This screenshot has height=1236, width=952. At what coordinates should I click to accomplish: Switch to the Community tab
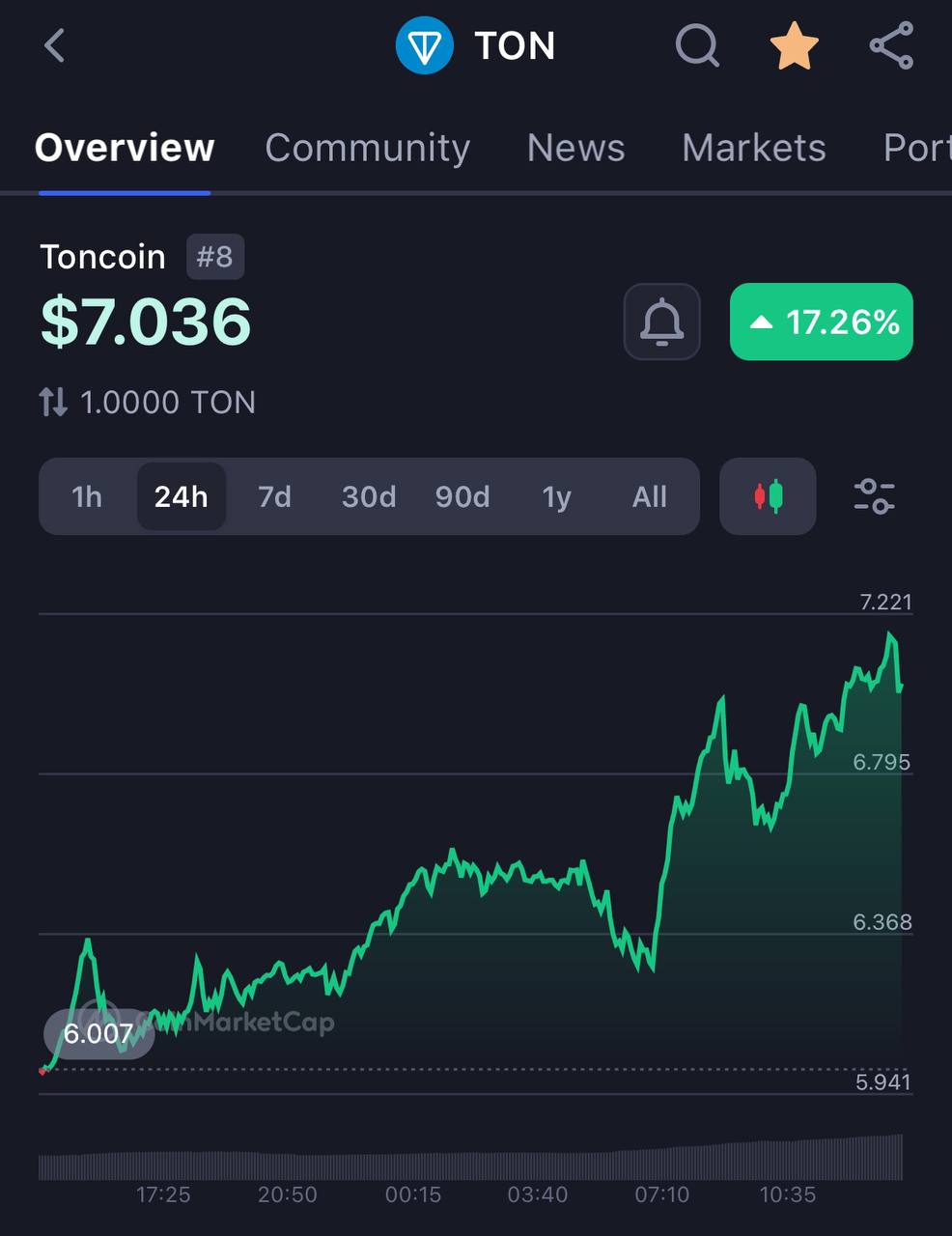[368, 148]
